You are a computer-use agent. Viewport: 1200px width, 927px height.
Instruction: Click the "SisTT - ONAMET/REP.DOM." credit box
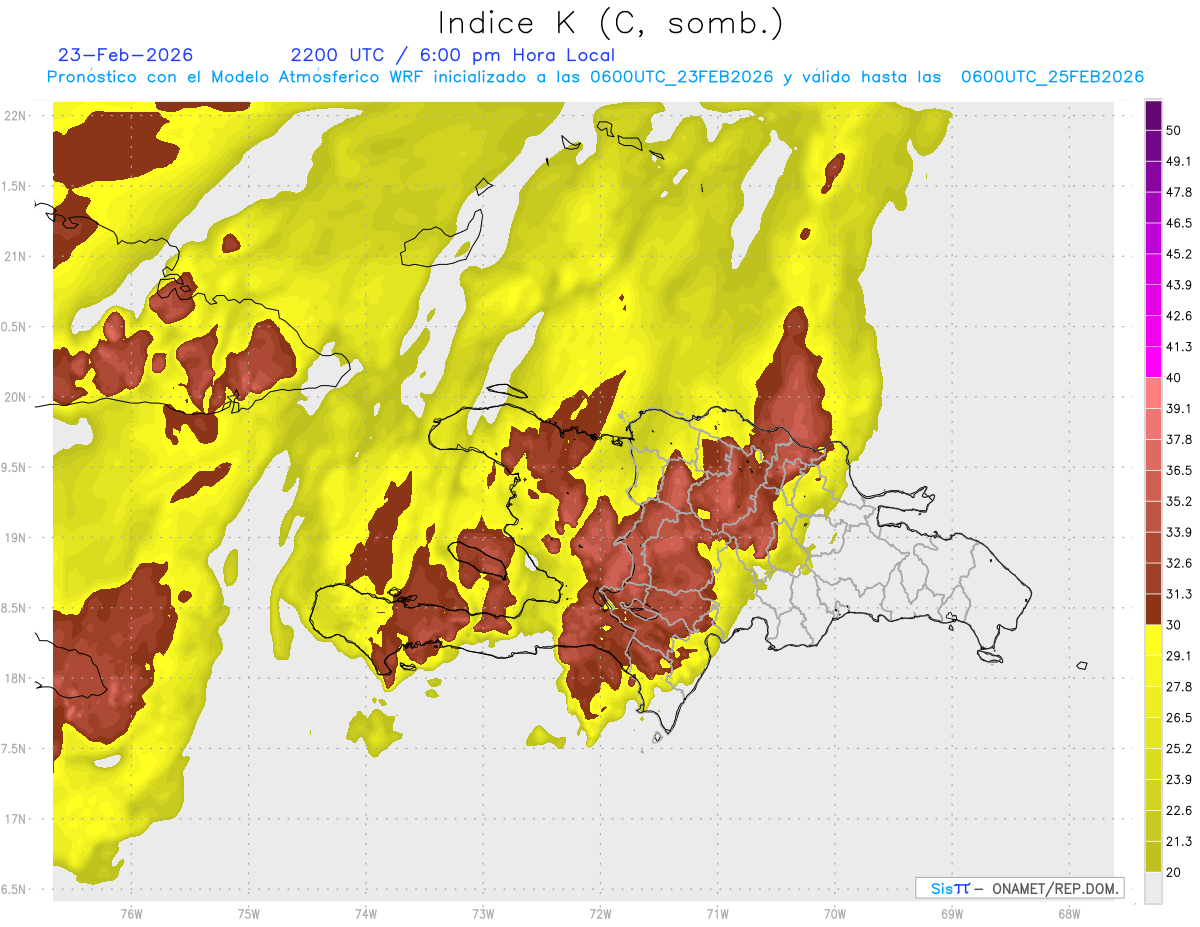(x=1019, y=888)
